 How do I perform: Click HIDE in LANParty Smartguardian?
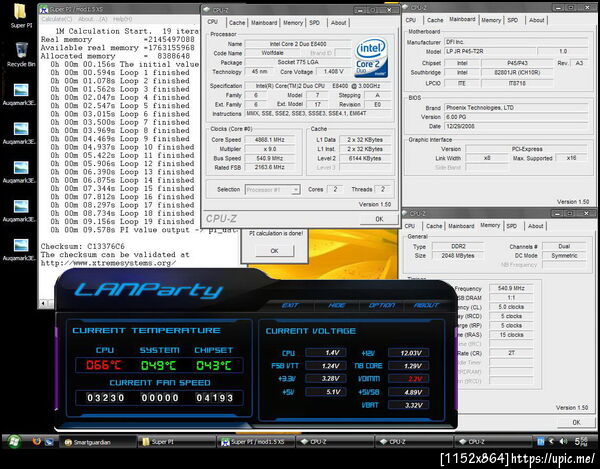337,305
